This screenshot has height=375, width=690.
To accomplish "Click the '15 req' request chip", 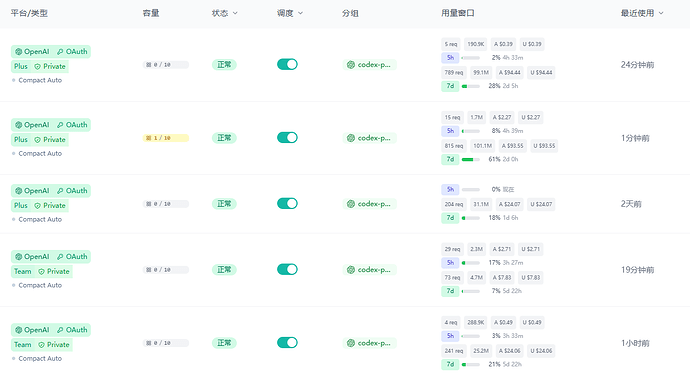I will pyautogui.click(x=452, y=118).
